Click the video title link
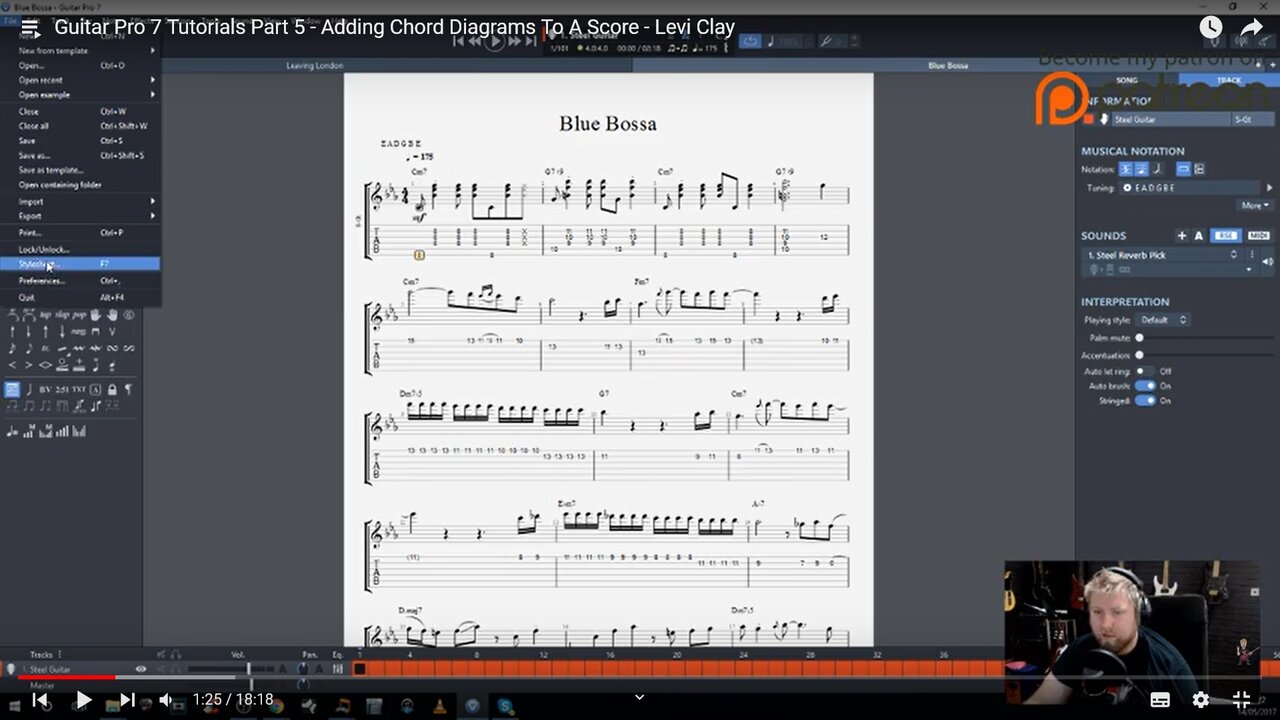The image size is (1280, 720). (x=394, y=28)
